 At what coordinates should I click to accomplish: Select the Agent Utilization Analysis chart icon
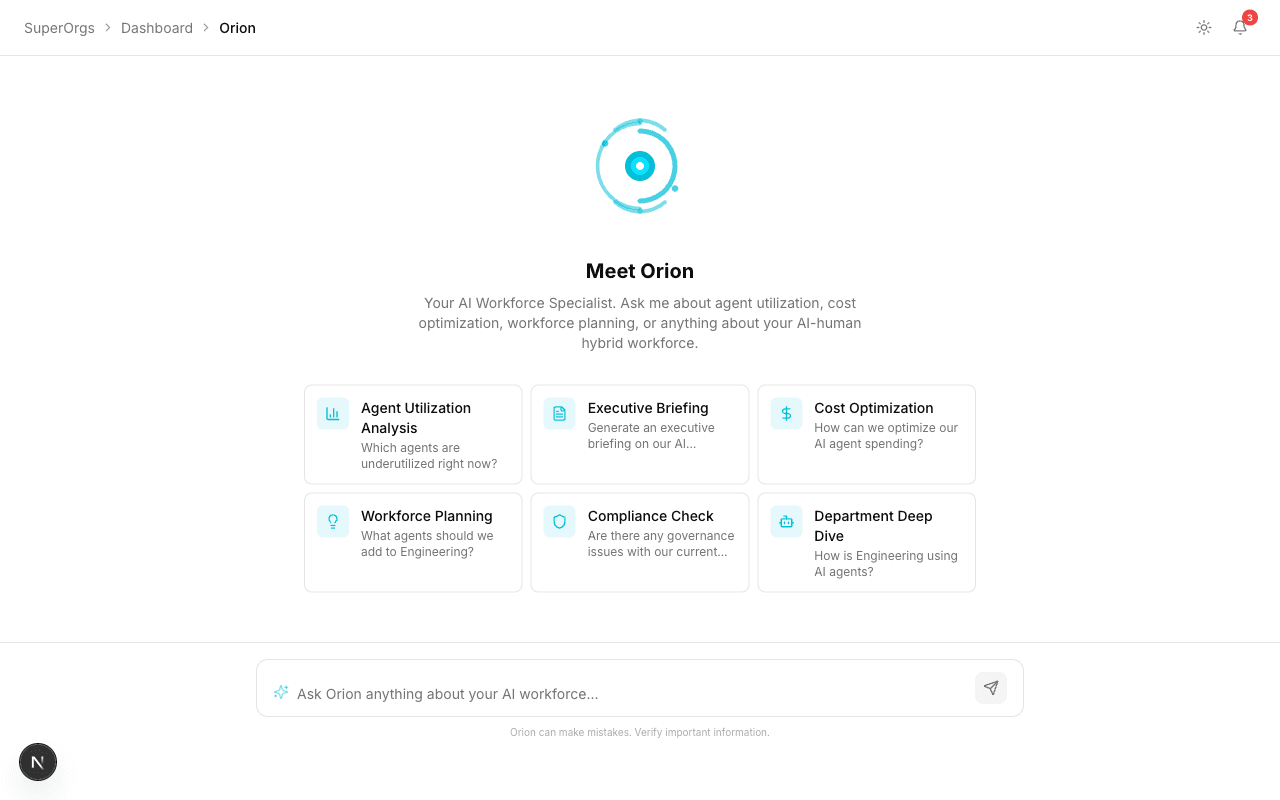[332, 413]
